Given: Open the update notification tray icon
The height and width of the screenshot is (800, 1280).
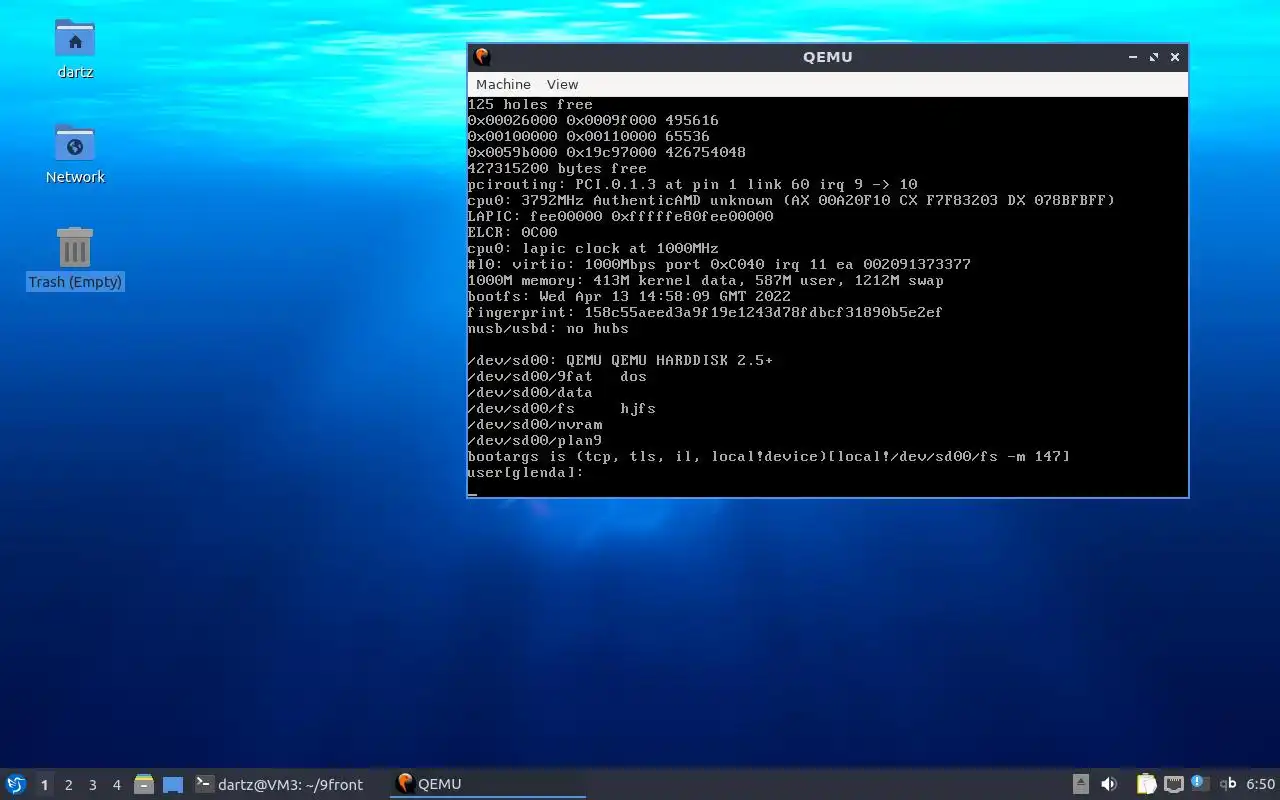Looking at the screenshot, I should tap(1199, 783).
